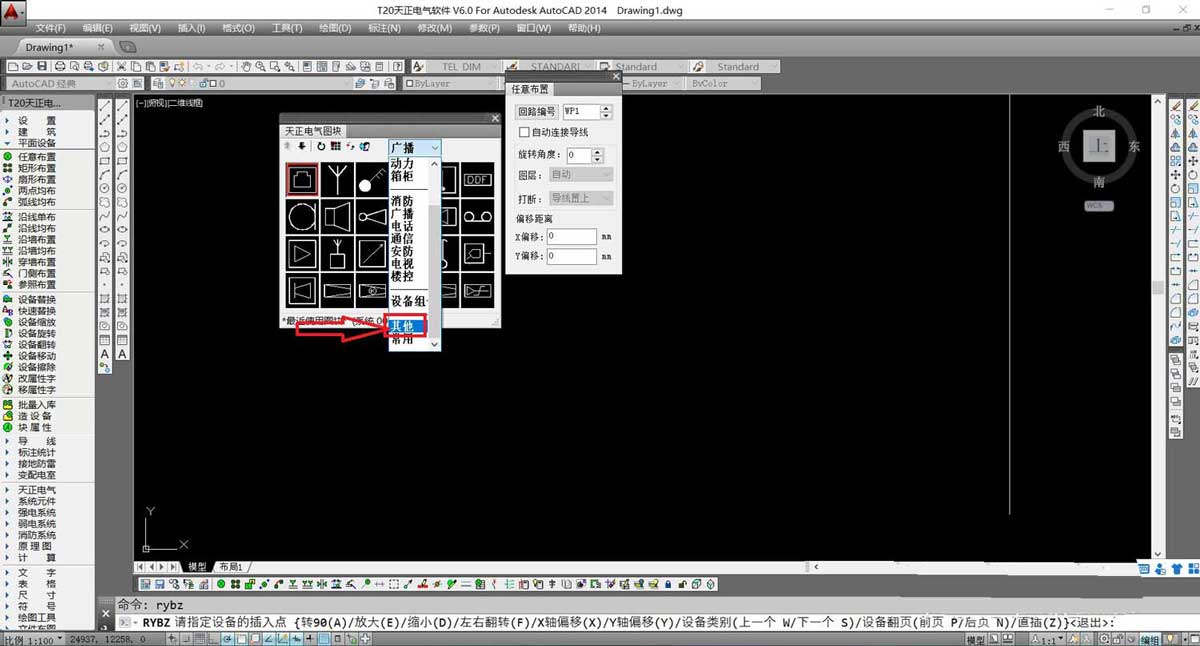Select the 弧线均布 command
The width and height of the screenshot is (1200, 646).
tap(36, 201)
